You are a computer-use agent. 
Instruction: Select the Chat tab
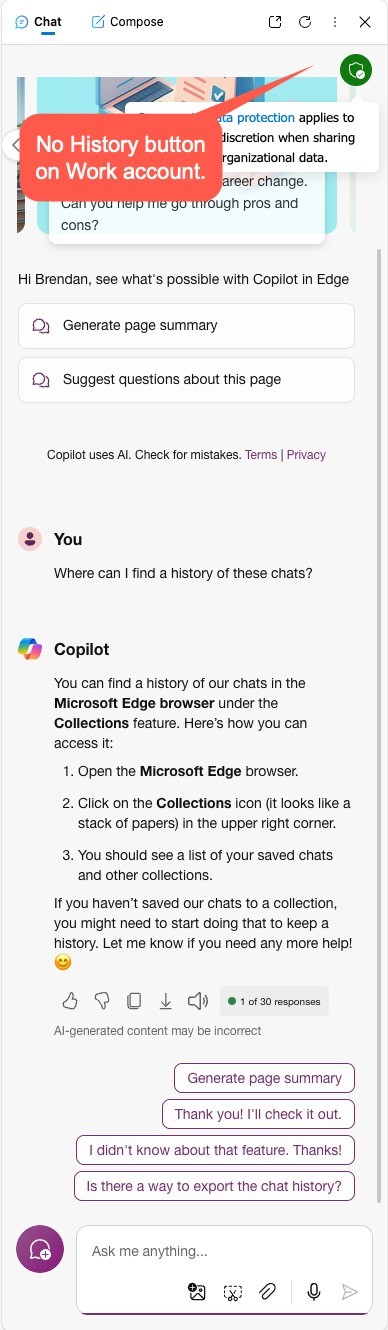[39, 21]
